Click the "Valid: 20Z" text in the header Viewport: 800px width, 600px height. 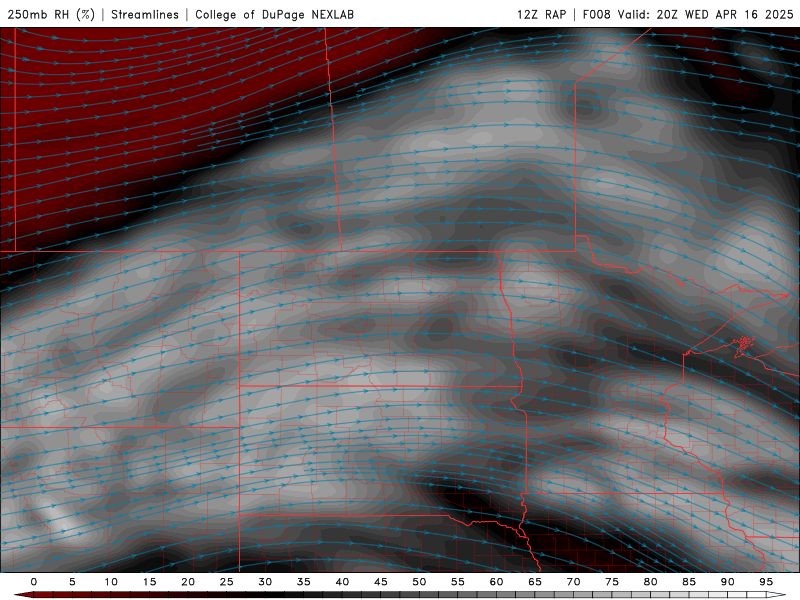pyautogui.click(x=647, y=14)
